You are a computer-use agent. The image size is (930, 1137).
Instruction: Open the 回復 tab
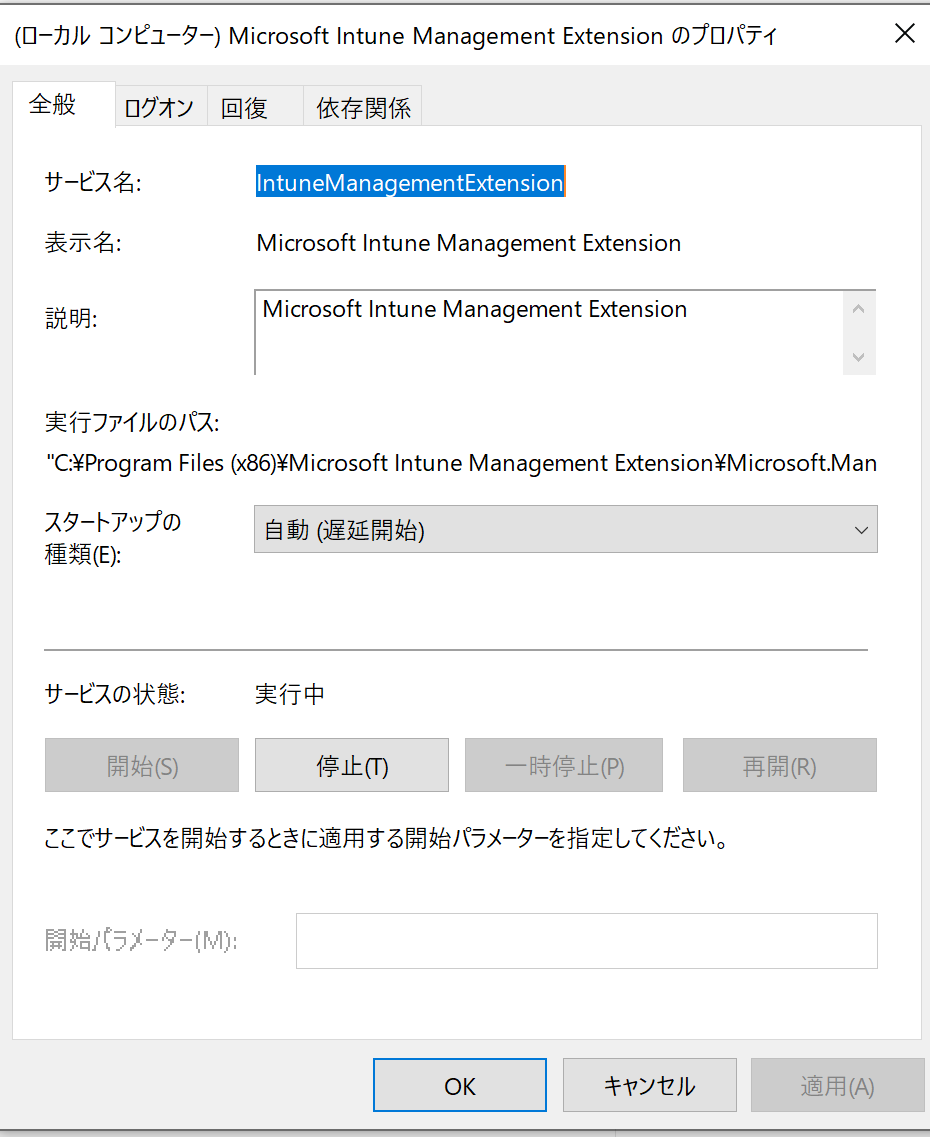(254, 107)
